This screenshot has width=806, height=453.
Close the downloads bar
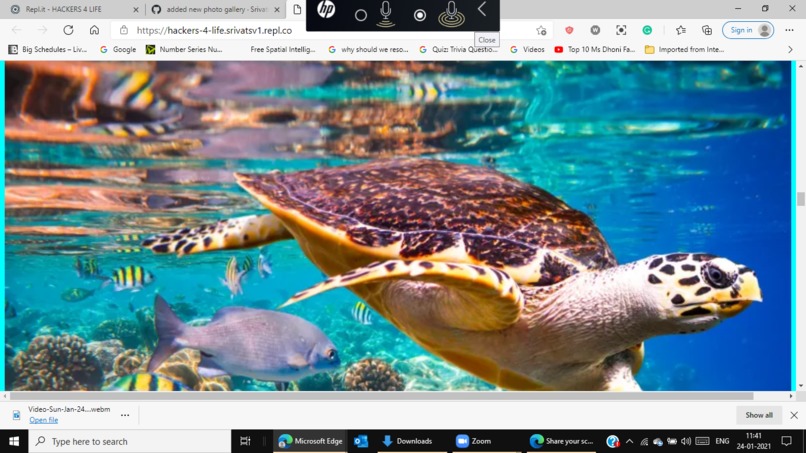tap(794, 415)
